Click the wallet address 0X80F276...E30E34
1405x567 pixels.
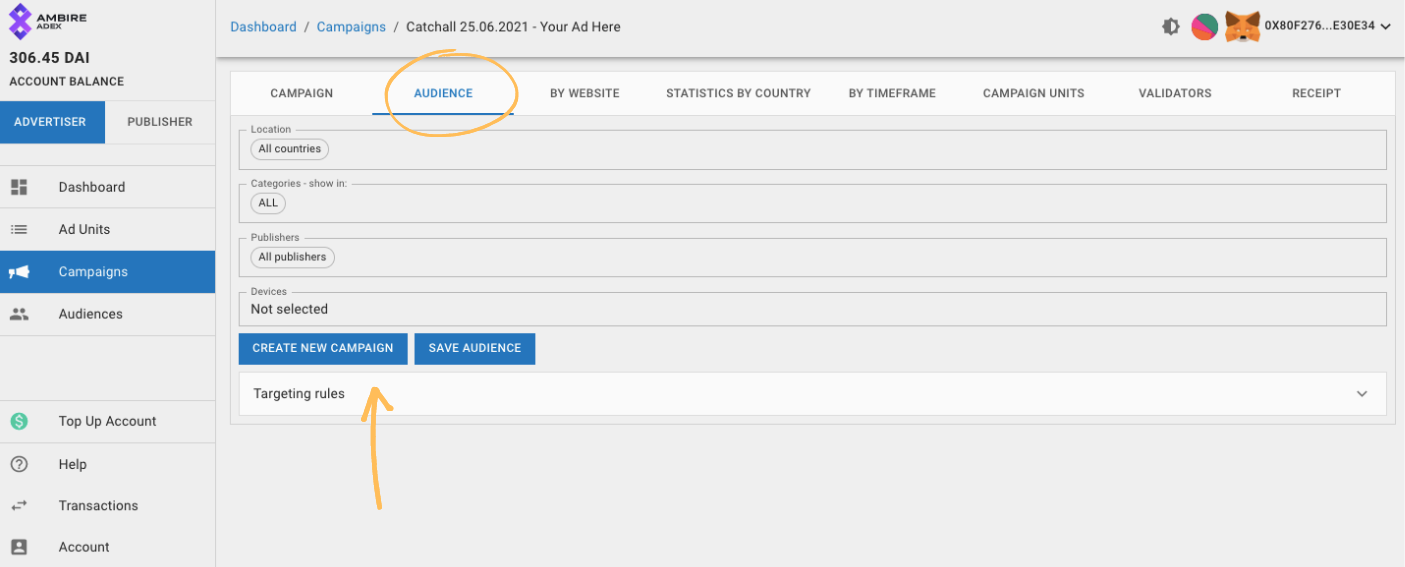coord(1319,27)
